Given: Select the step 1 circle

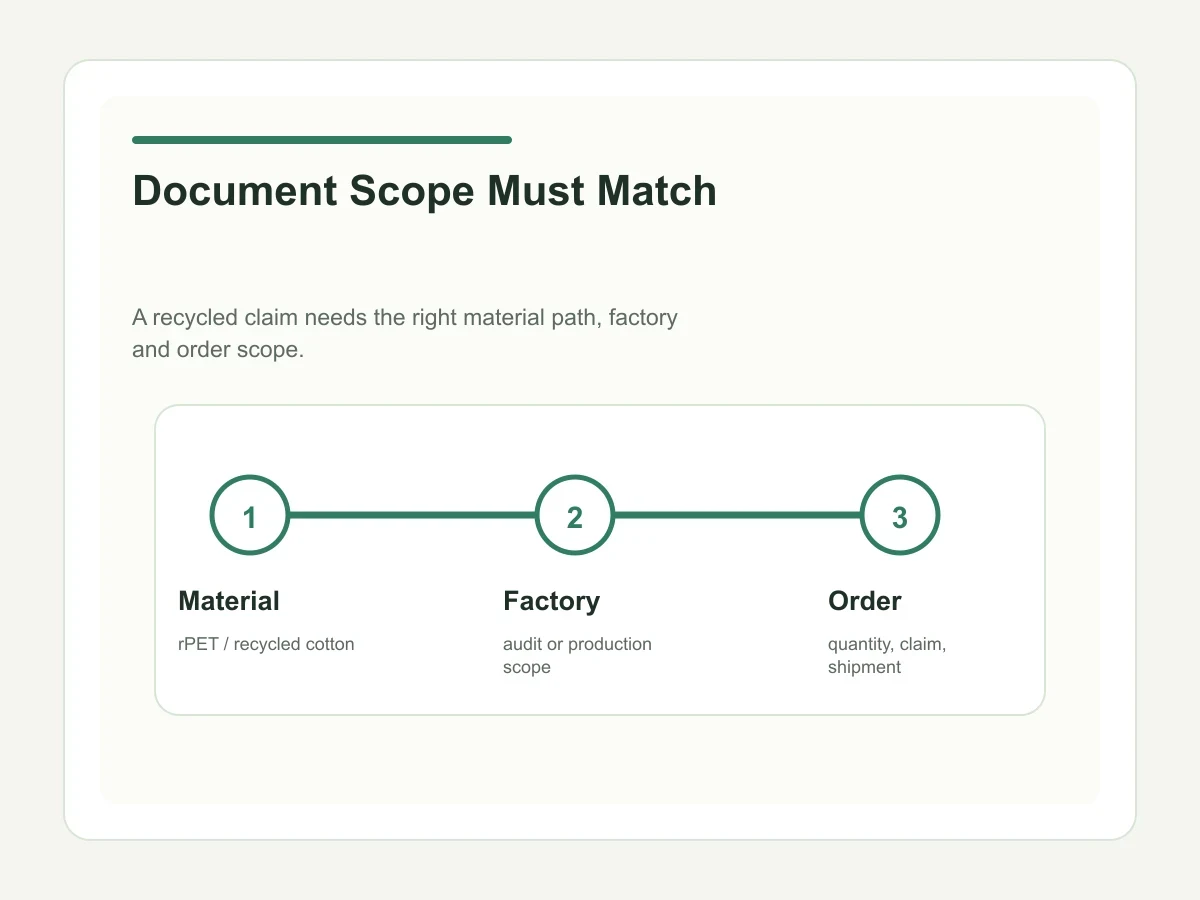Looking at the screenshot, I should (250, 515).
